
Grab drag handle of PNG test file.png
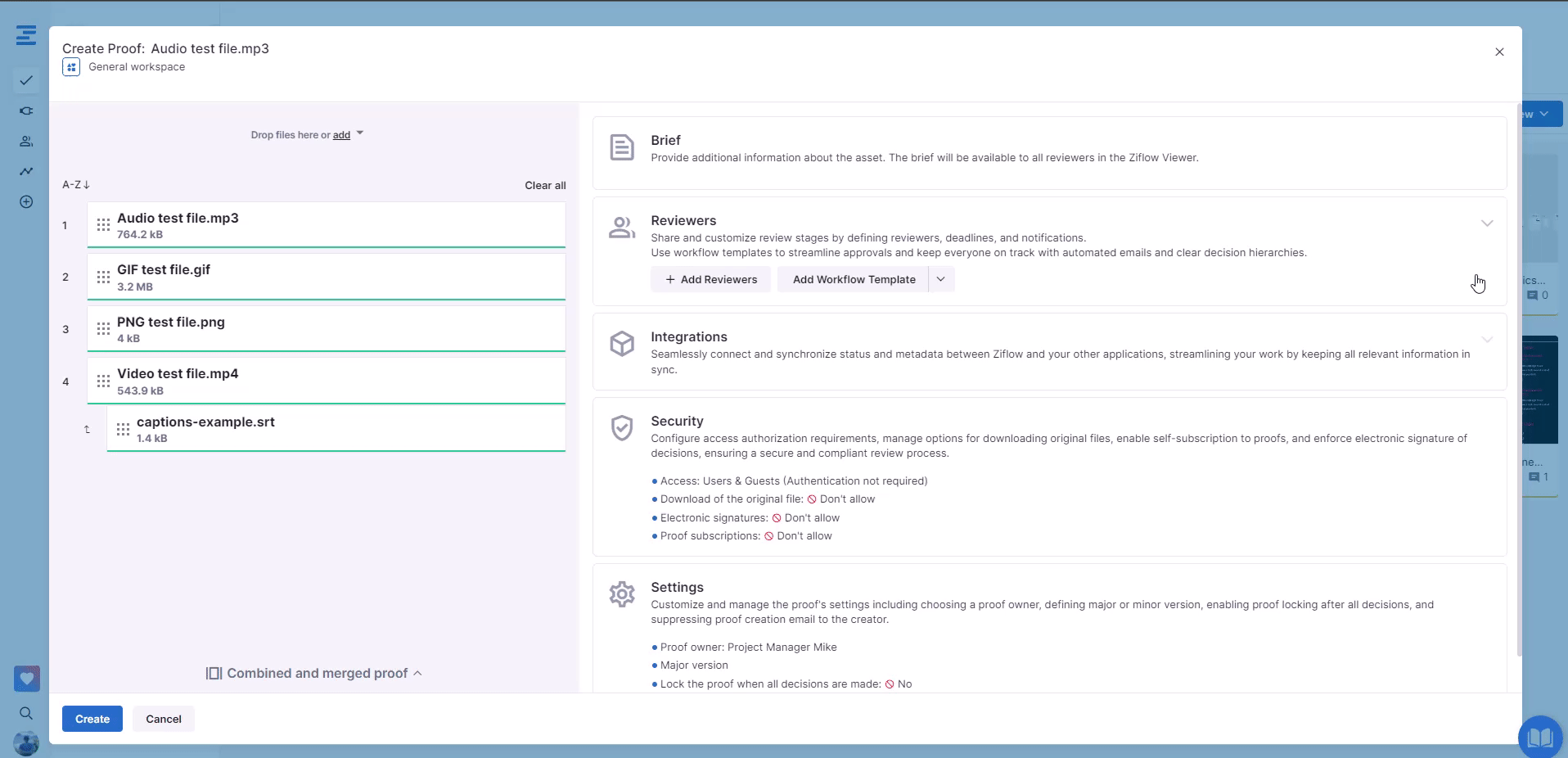point(103,328)
